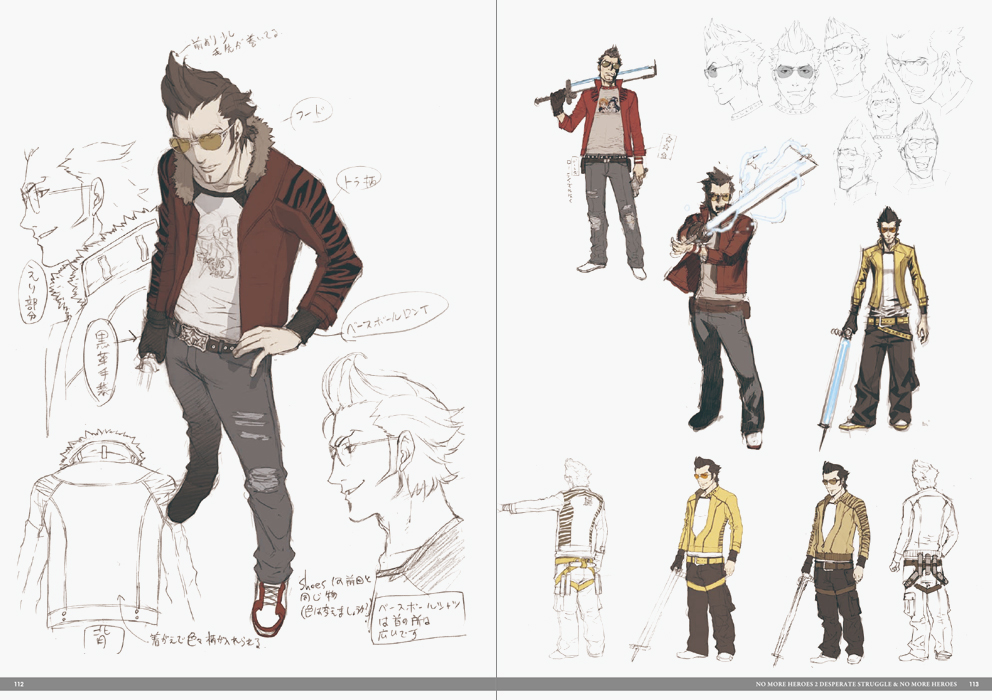Click the 'ベースボールロンT' oval annotation
The image size is (992, 700).
(x=395, y=318)
